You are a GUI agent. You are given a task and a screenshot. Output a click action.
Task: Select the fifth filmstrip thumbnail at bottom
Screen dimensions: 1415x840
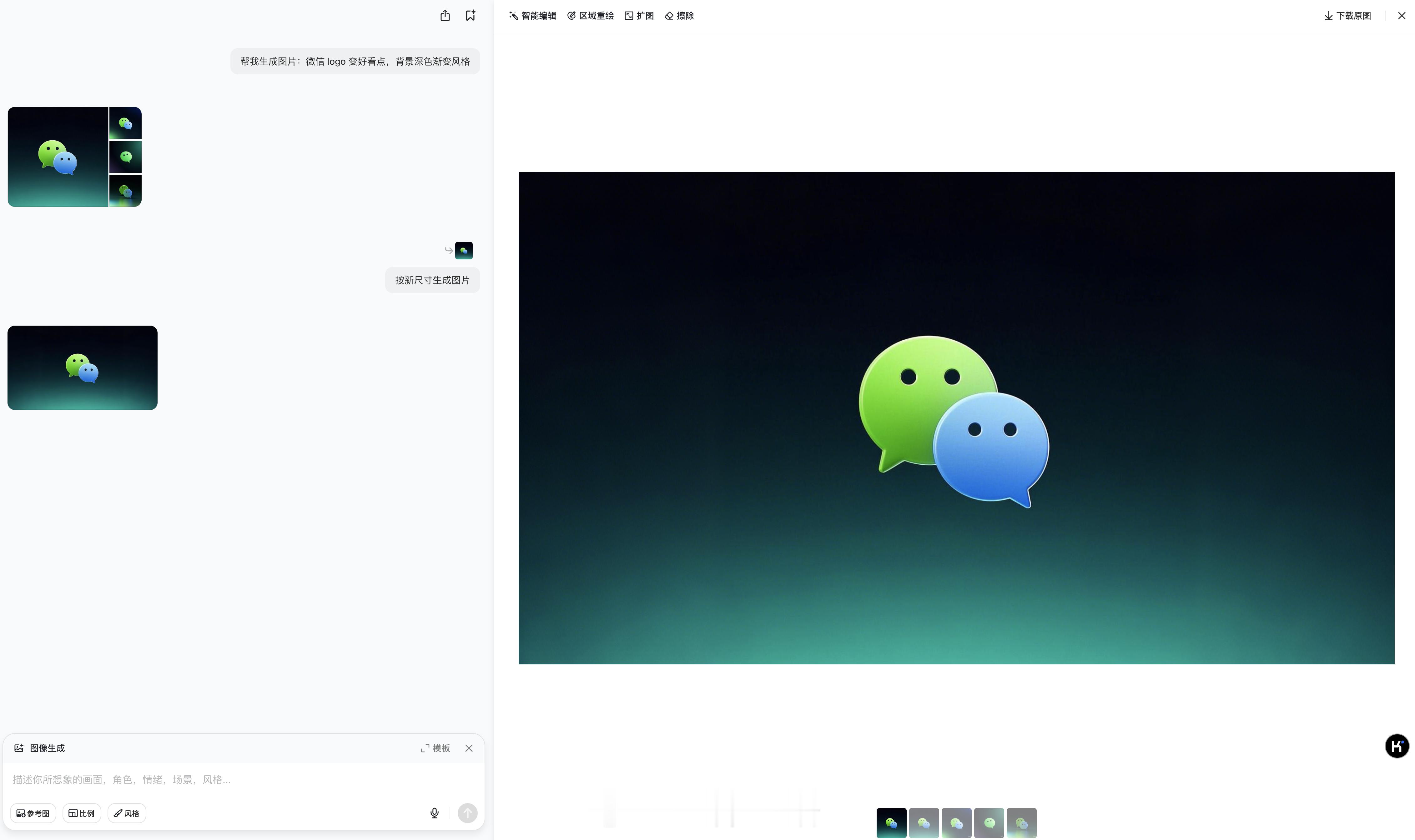tap(1021, 823)
